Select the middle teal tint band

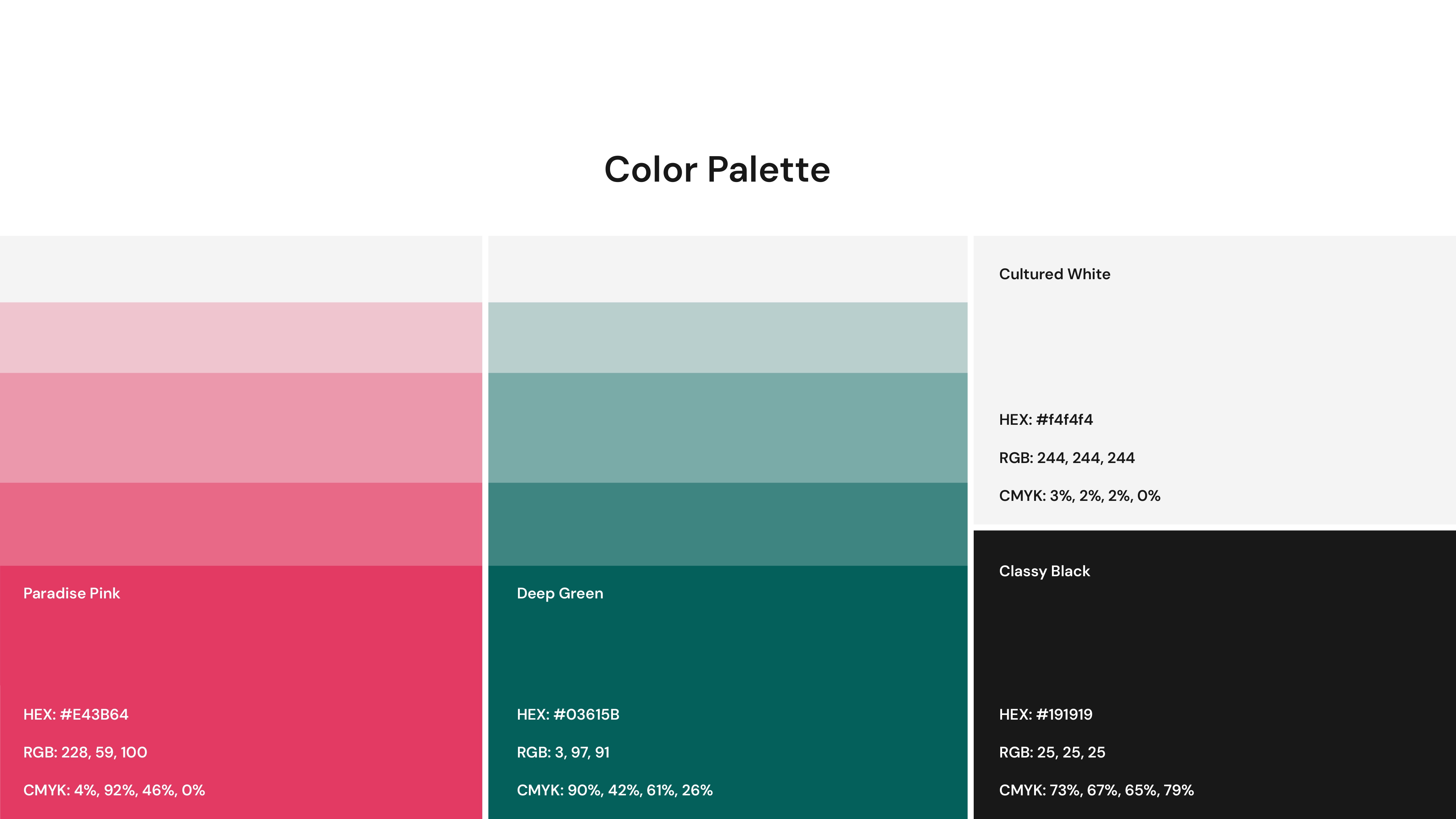pyautogui.click(x=727, y=427)
